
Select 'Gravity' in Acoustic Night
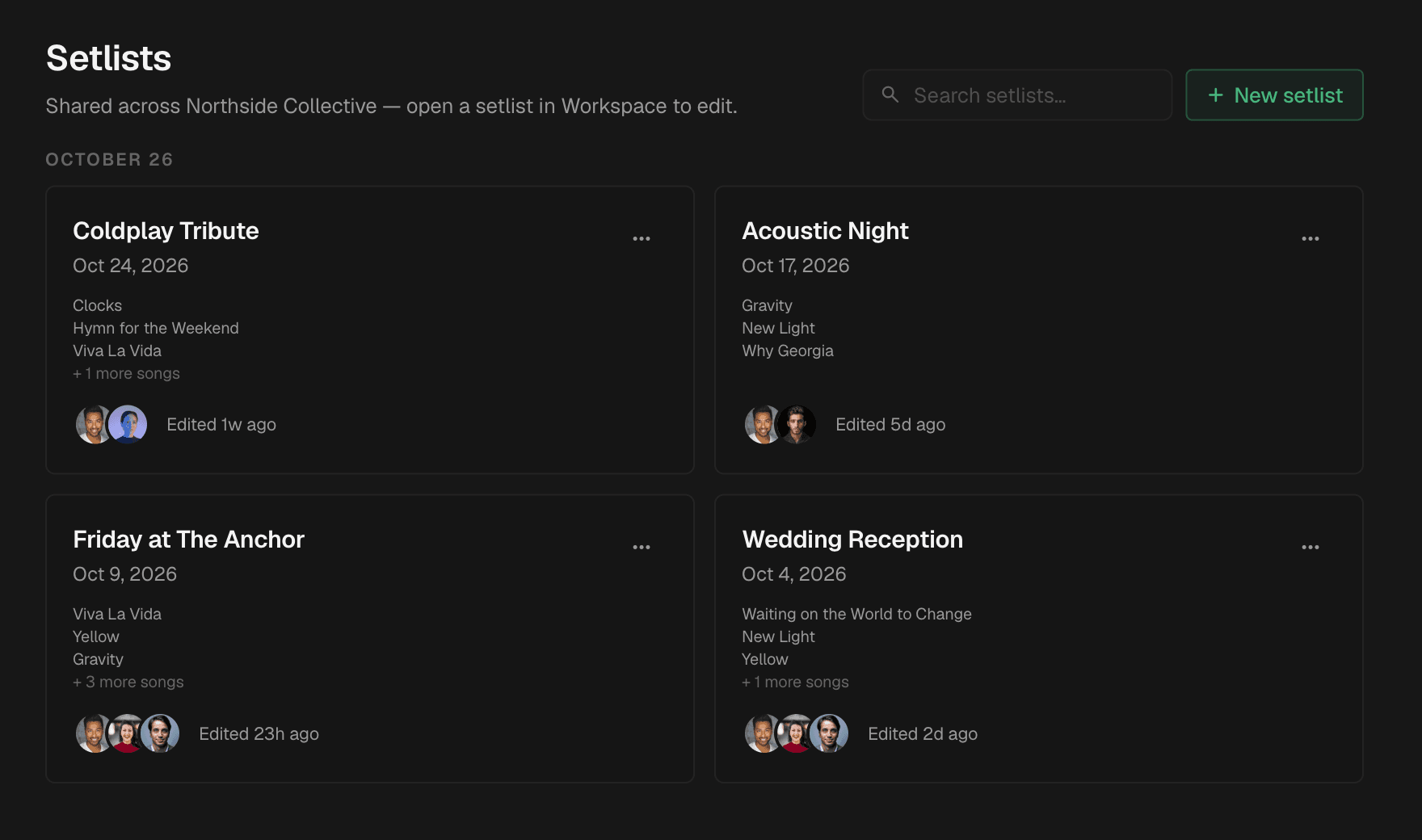(x=767, y=305)
